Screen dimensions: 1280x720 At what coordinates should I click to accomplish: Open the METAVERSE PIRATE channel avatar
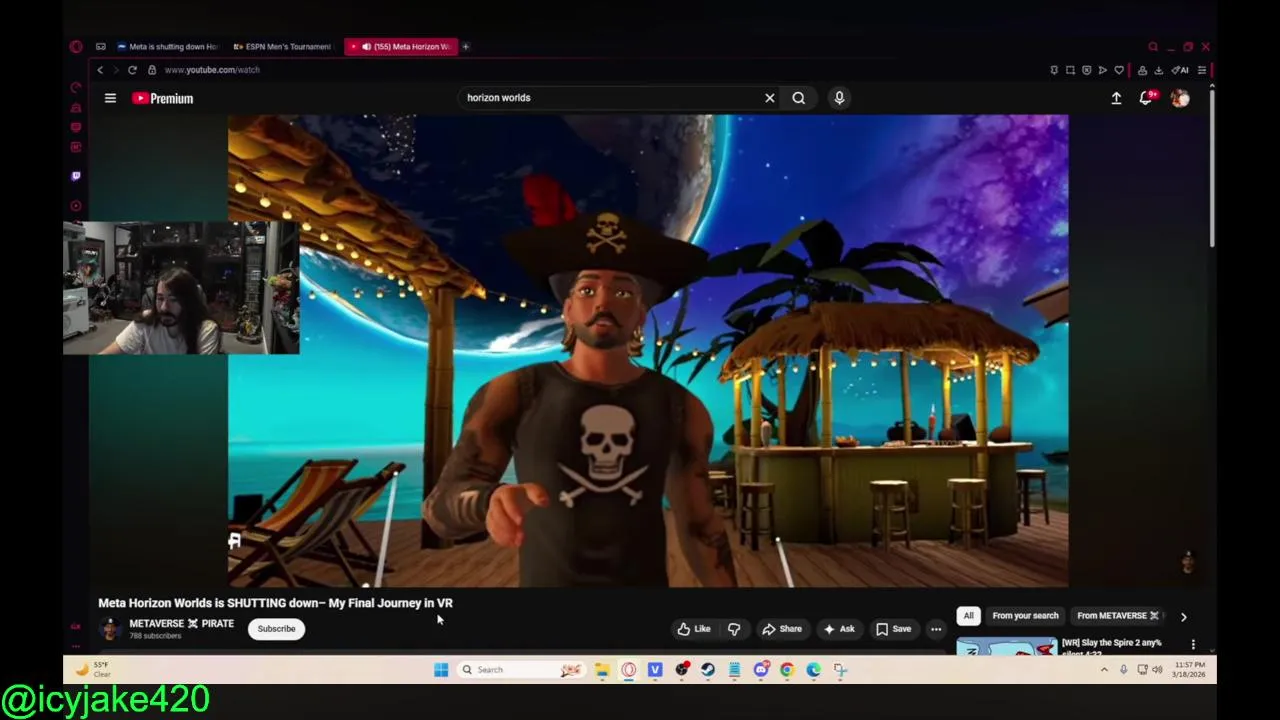(110, 629)
